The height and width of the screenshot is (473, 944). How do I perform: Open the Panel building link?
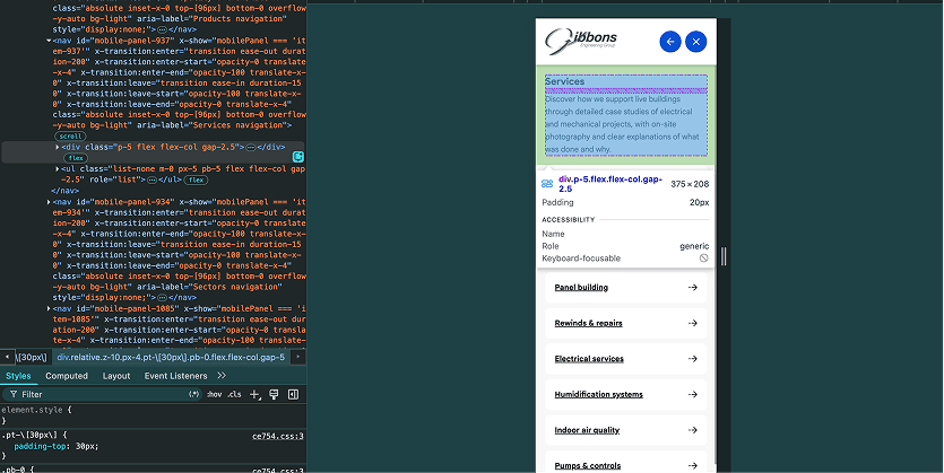[581, 288]
